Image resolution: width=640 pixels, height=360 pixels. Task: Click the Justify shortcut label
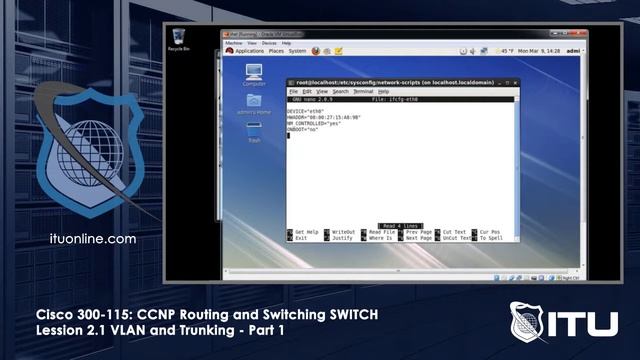point(342,238)
